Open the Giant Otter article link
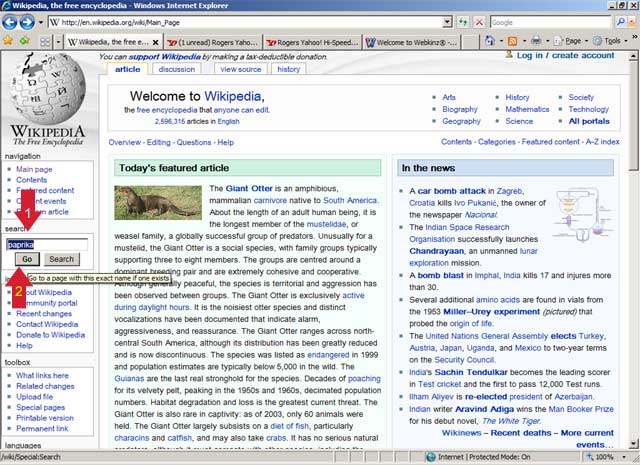Viewport: 640px width, 465px height. click(x=249, y=189)
